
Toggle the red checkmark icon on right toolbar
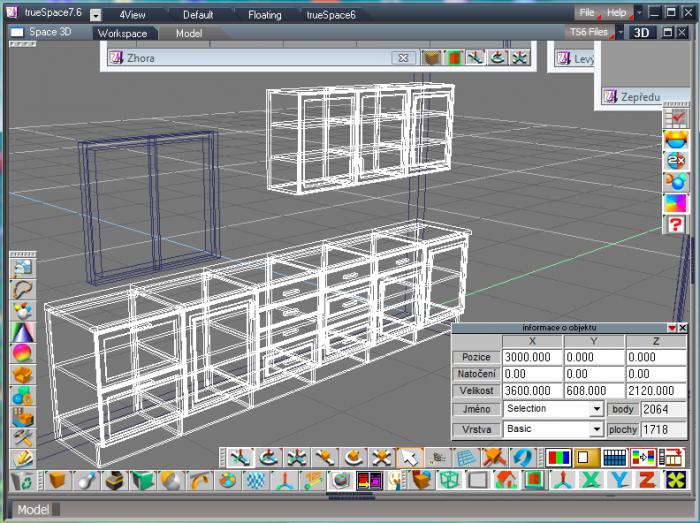point(676,118)
